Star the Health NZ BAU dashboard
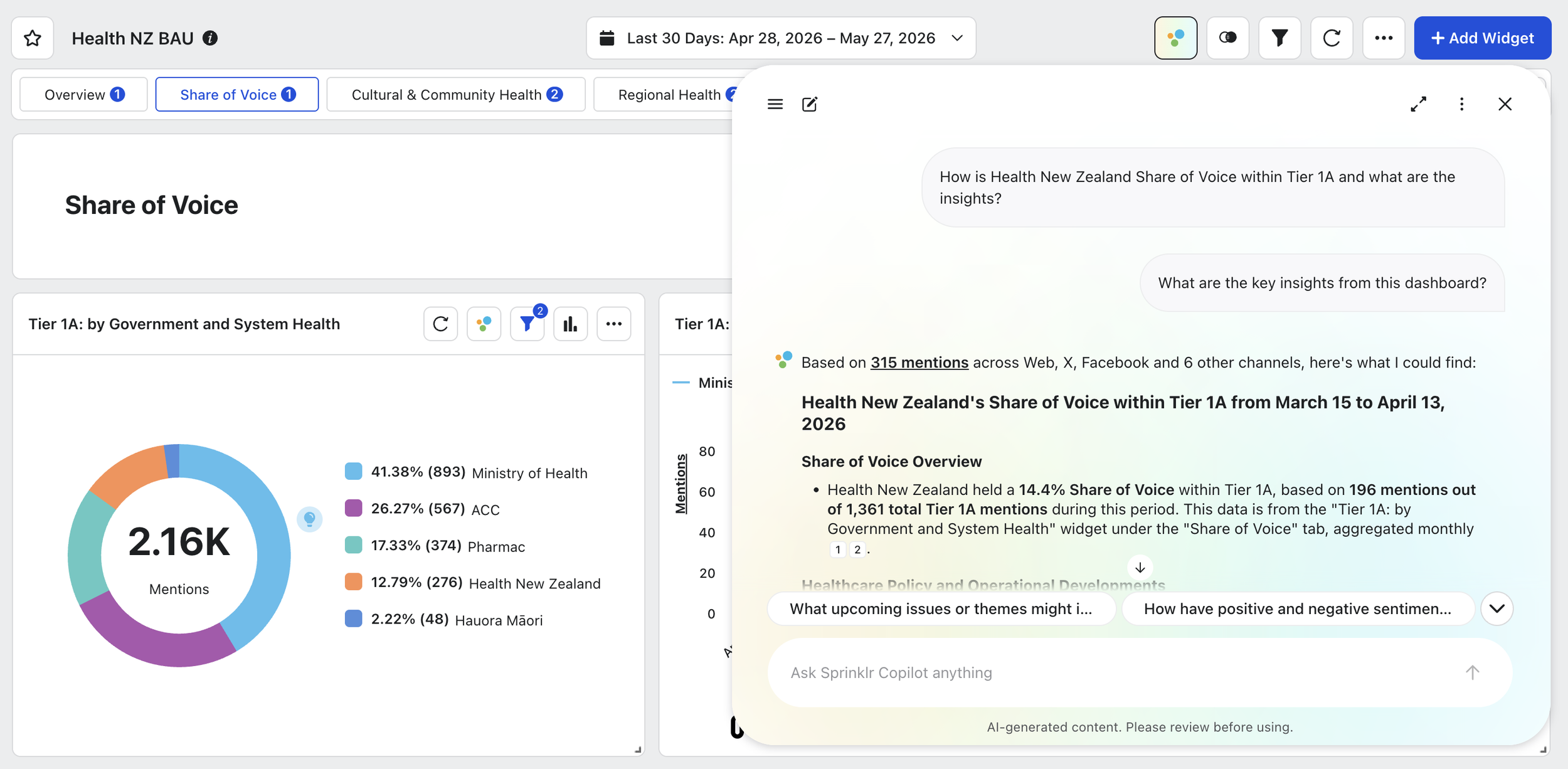This screenshot has height=769, width=1568. (x=33, y=38)
